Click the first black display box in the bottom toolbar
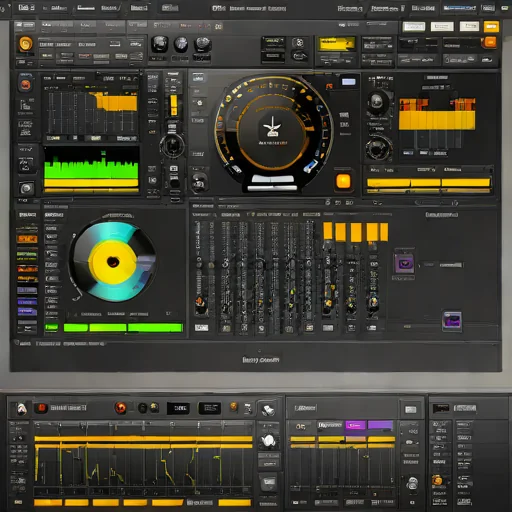512x512 pixels. click(178, 408)
